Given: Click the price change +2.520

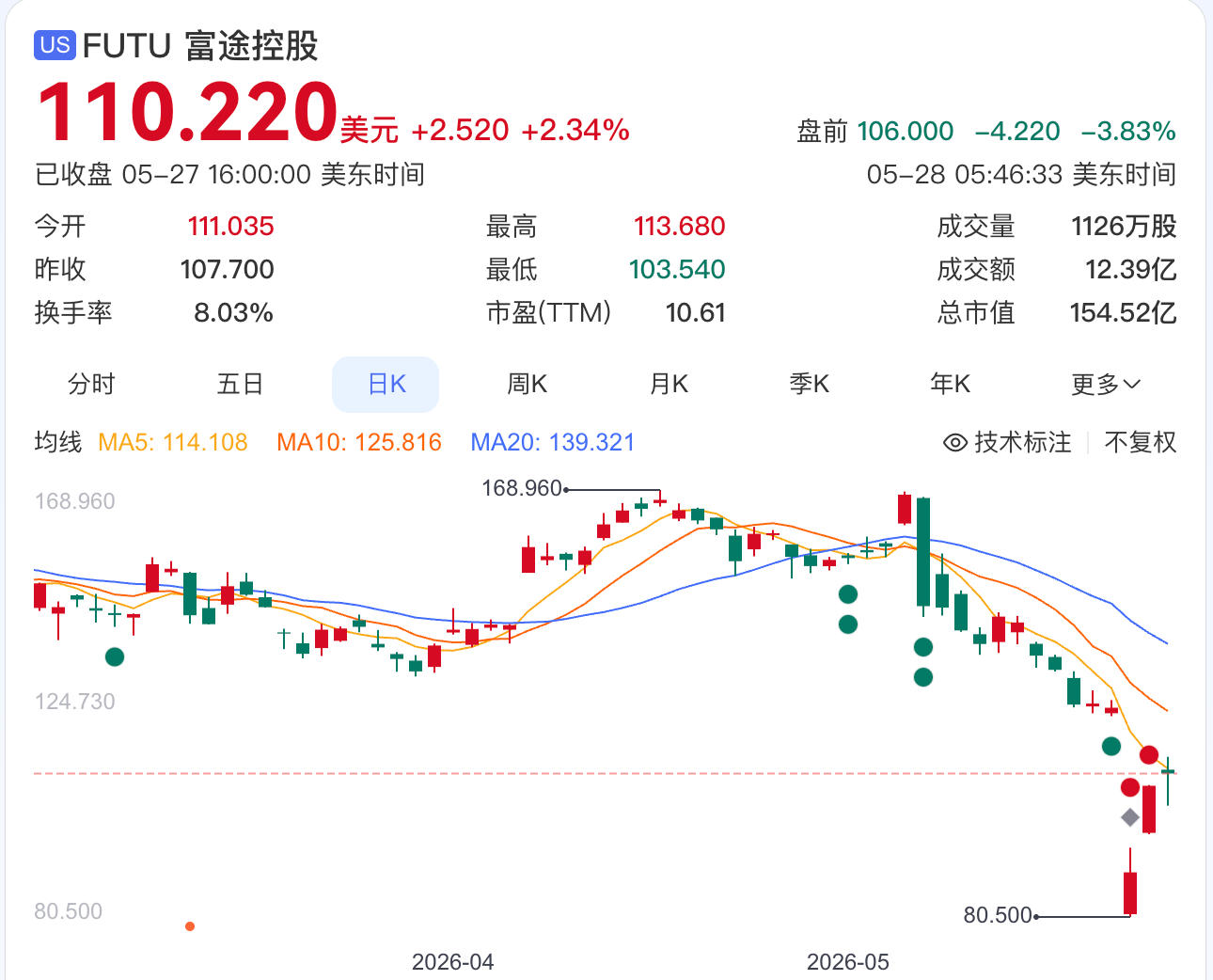Looking at the screenshot, I should [460, 130].
